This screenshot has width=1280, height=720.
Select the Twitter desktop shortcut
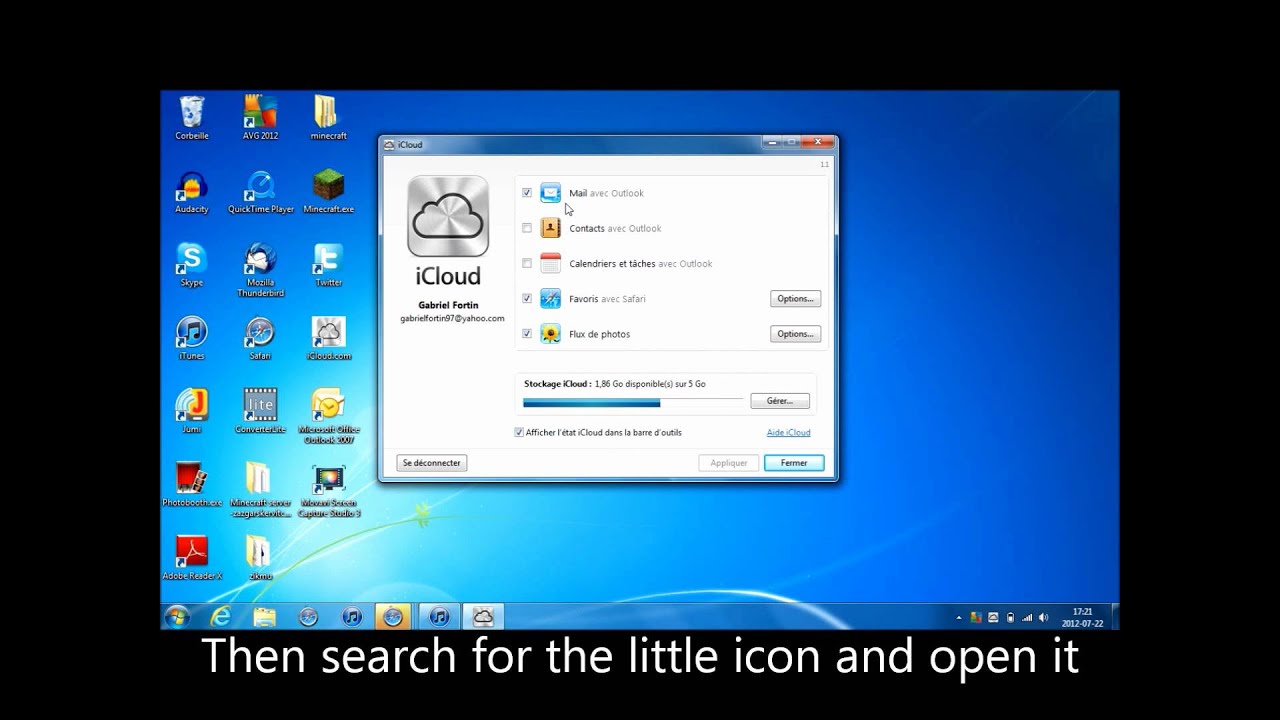point(328,264)
